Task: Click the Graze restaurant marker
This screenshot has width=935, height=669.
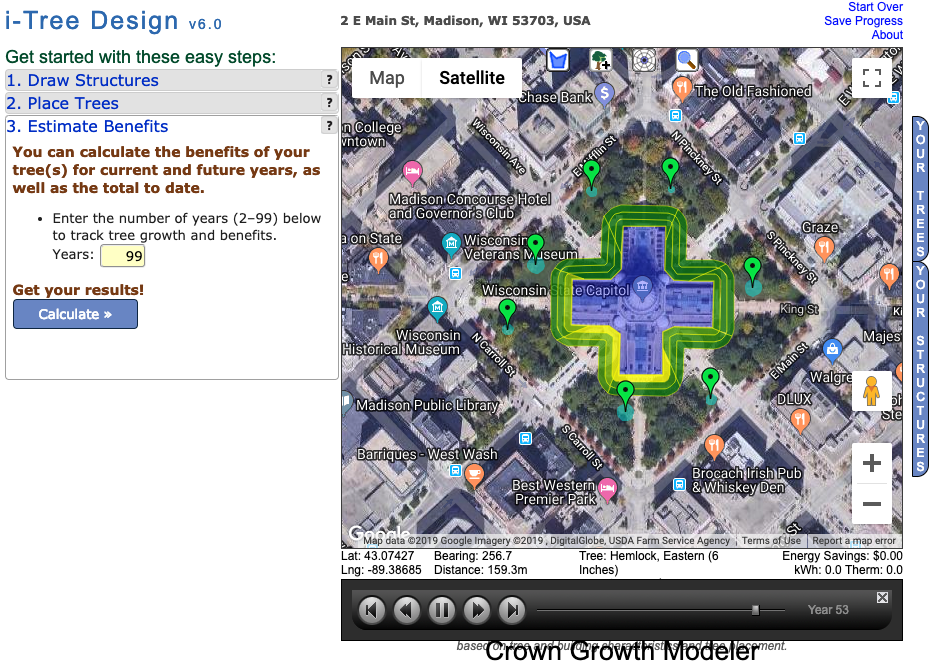Action: coord(823,248)
